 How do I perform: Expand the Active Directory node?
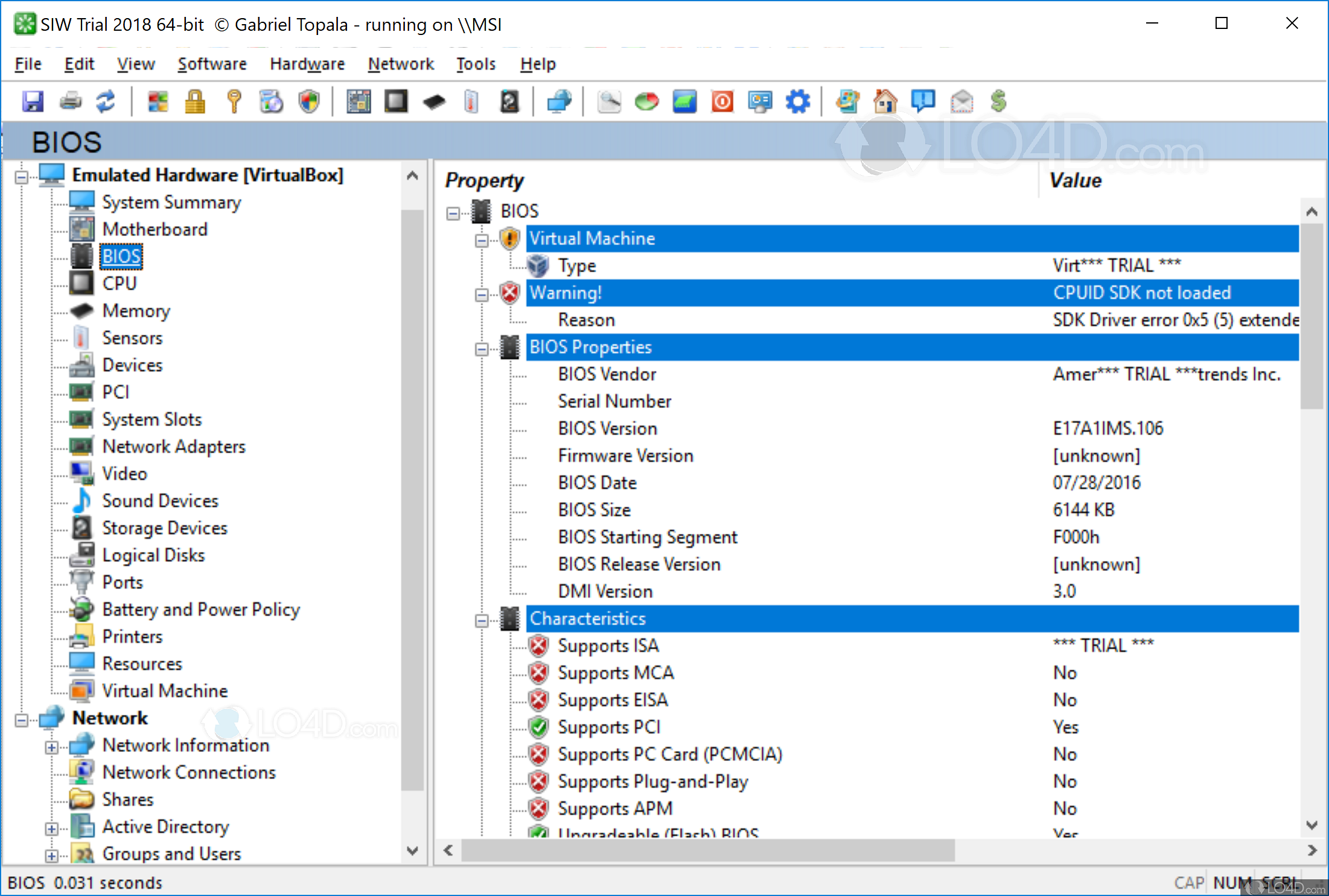52,829
